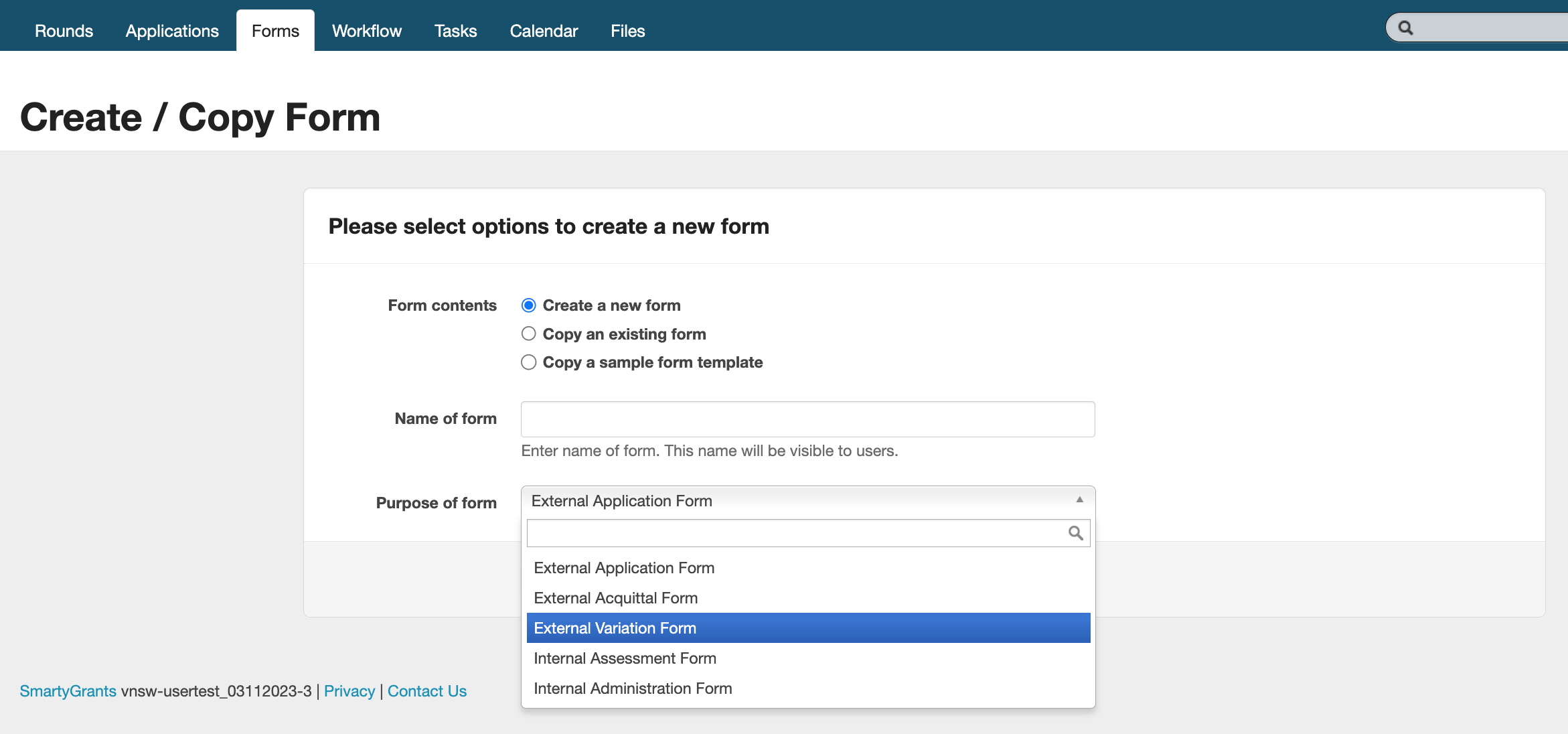Choose Internal Administration Form option
The image size is (1568, 734).
pyautogui.click(x=633, y=688)
